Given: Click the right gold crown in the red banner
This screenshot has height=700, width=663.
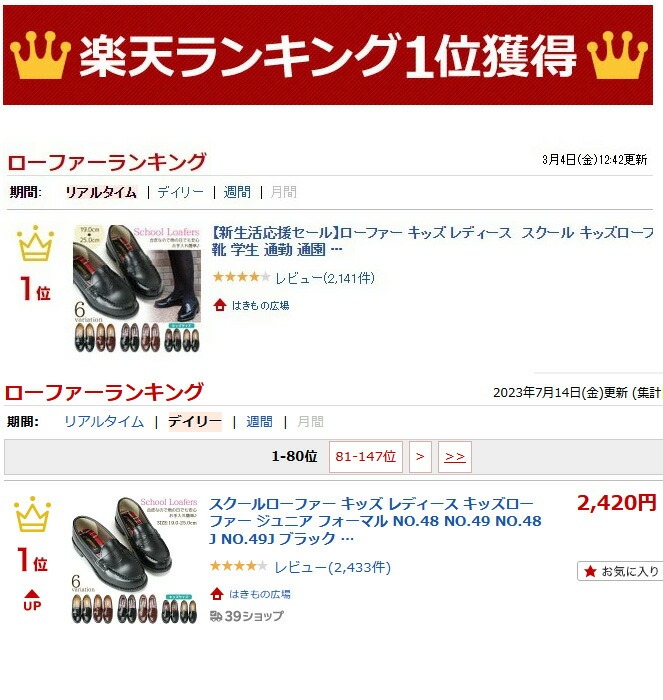Looking at the screenshot, I should (x=617, y=55).
